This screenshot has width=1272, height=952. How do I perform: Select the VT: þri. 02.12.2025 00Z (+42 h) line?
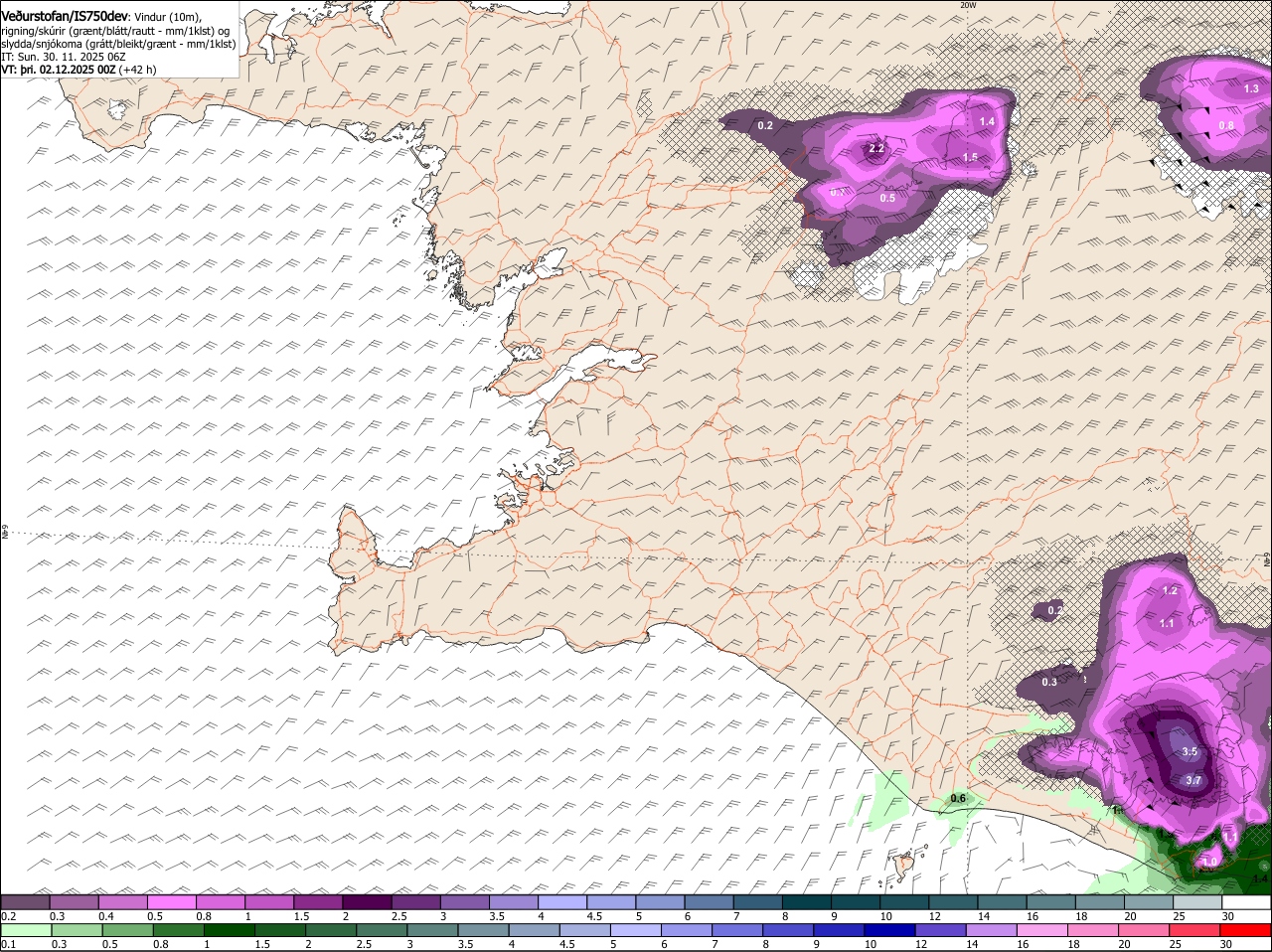(79, 70)
